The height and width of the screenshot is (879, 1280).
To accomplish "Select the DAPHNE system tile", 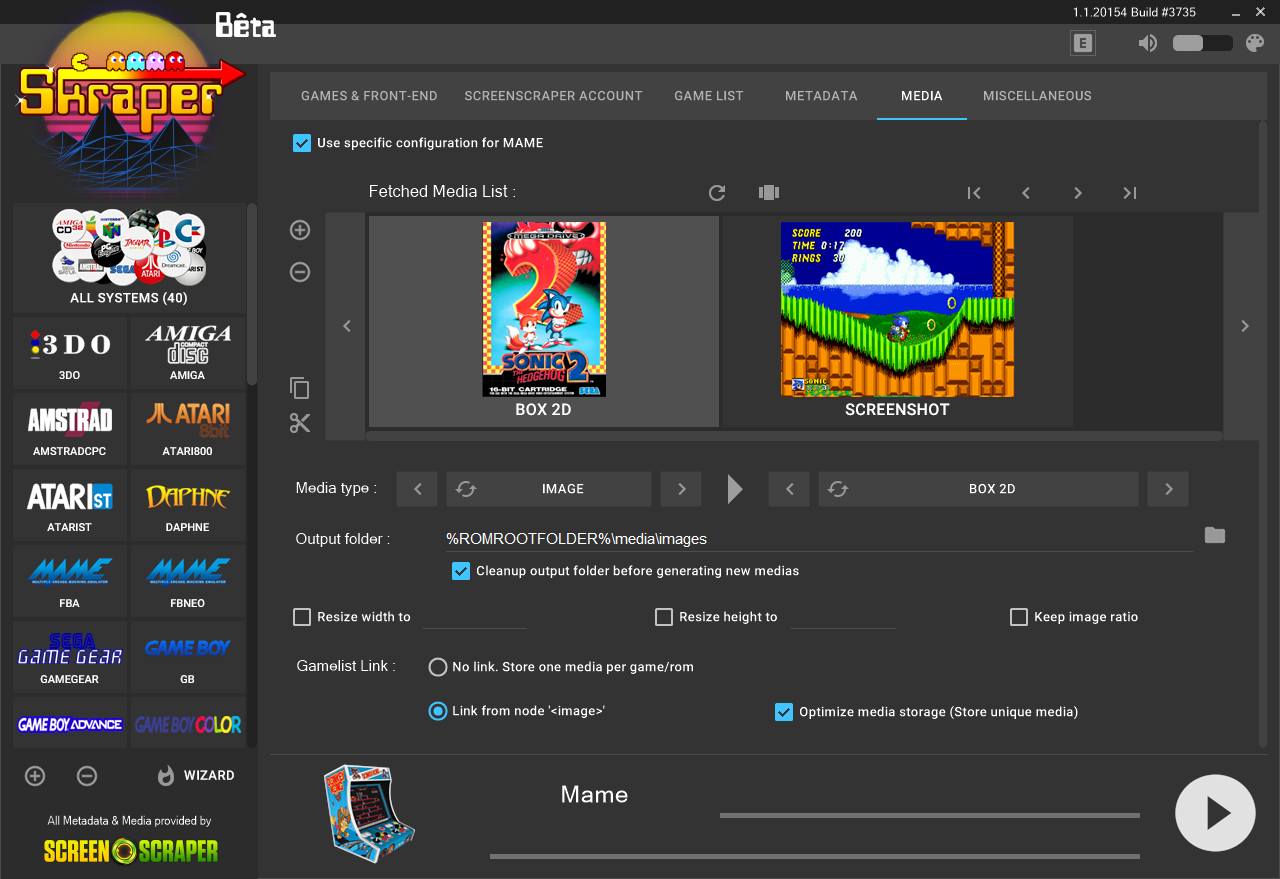I will [x=187, y=504].
